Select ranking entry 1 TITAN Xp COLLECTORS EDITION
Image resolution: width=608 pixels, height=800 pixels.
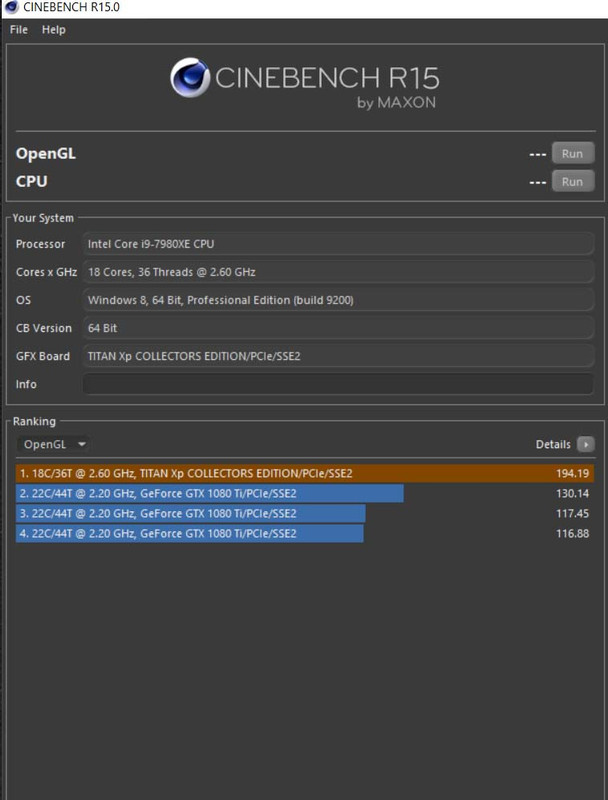click(305, 473)
